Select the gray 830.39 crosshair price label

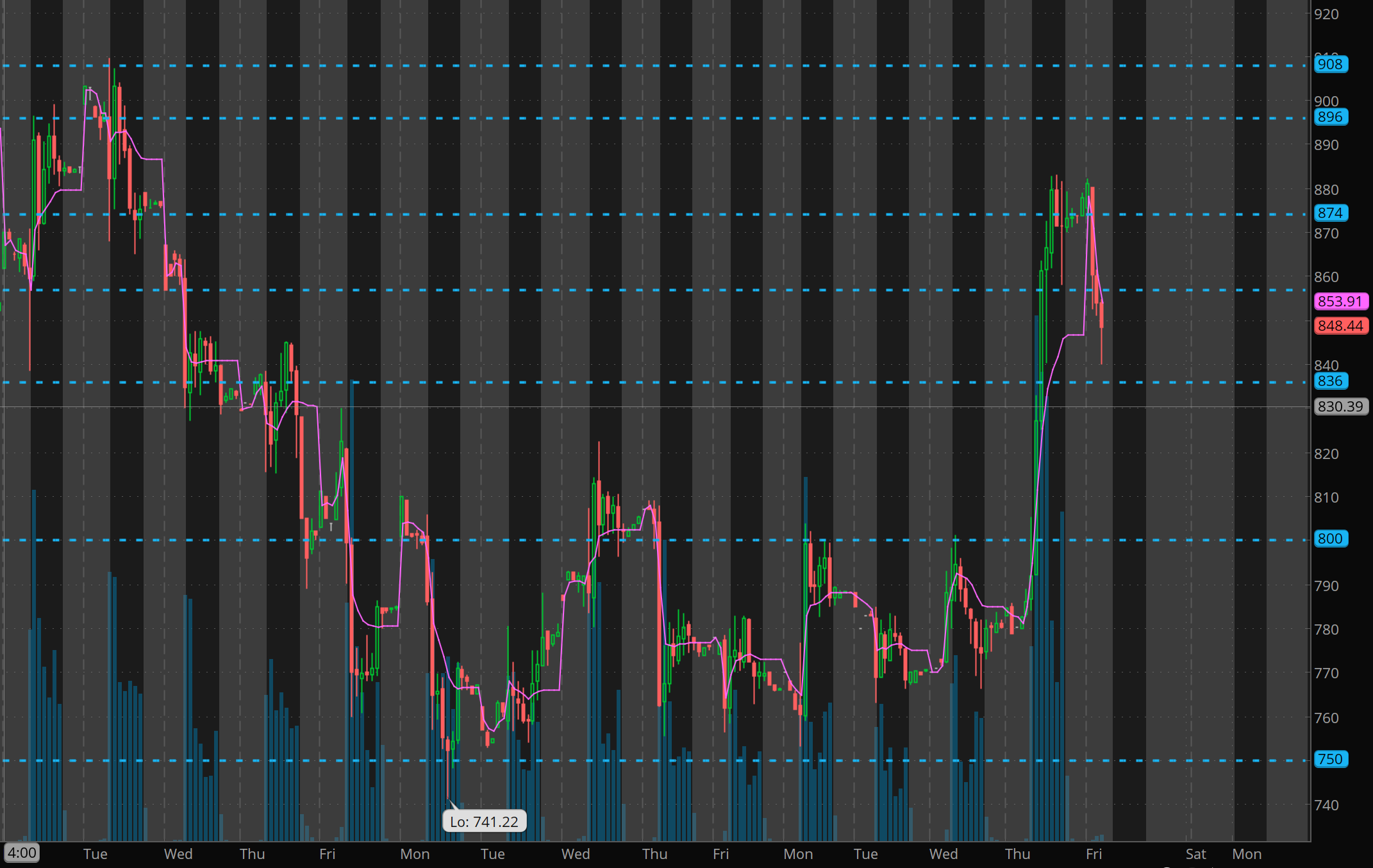click(1340, 407)
